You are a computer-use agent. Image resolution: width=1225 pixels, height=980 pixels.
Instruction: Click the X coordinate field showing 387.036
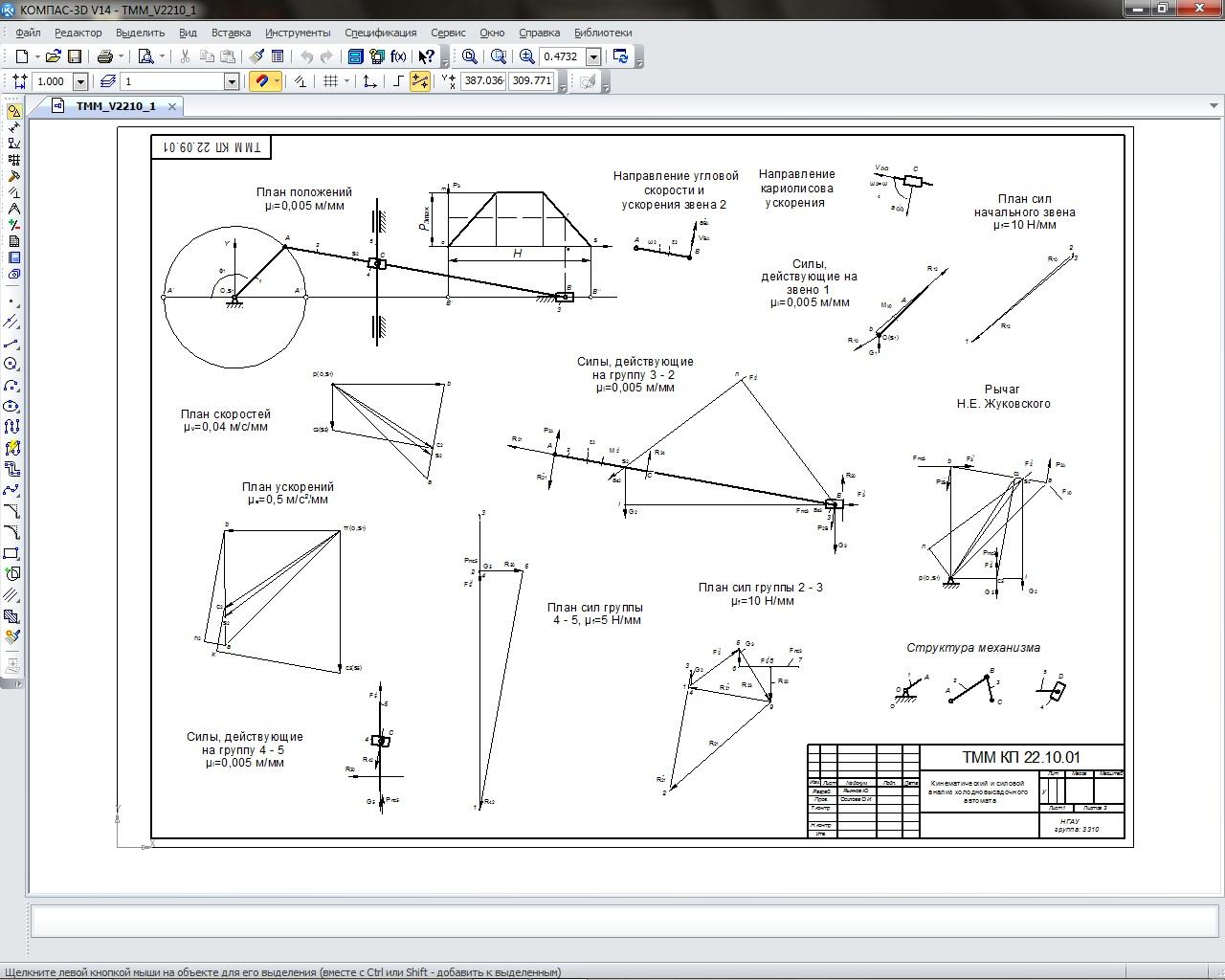point(483,81)
